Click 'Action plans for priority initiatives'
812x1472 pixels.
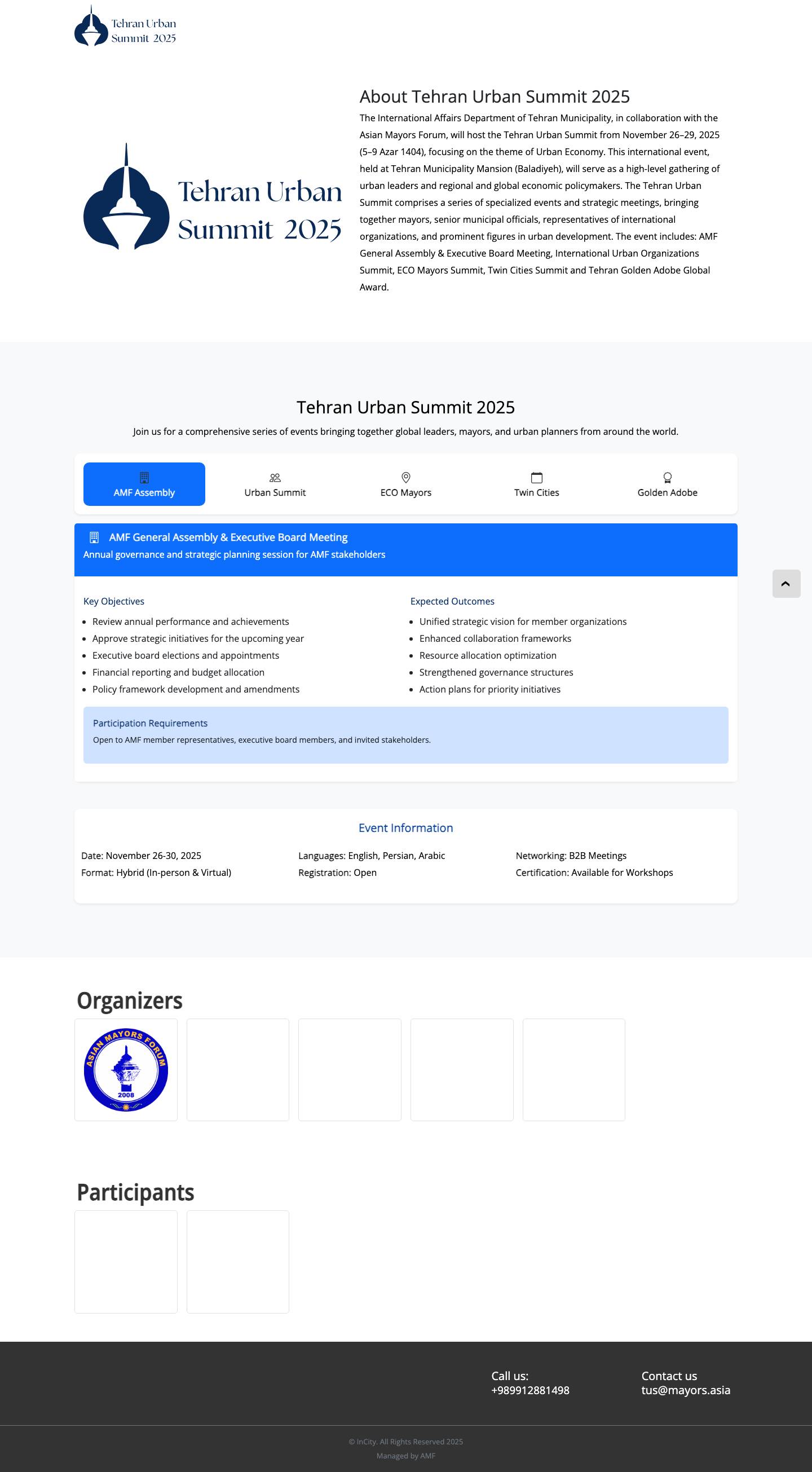tap(489, 689)
